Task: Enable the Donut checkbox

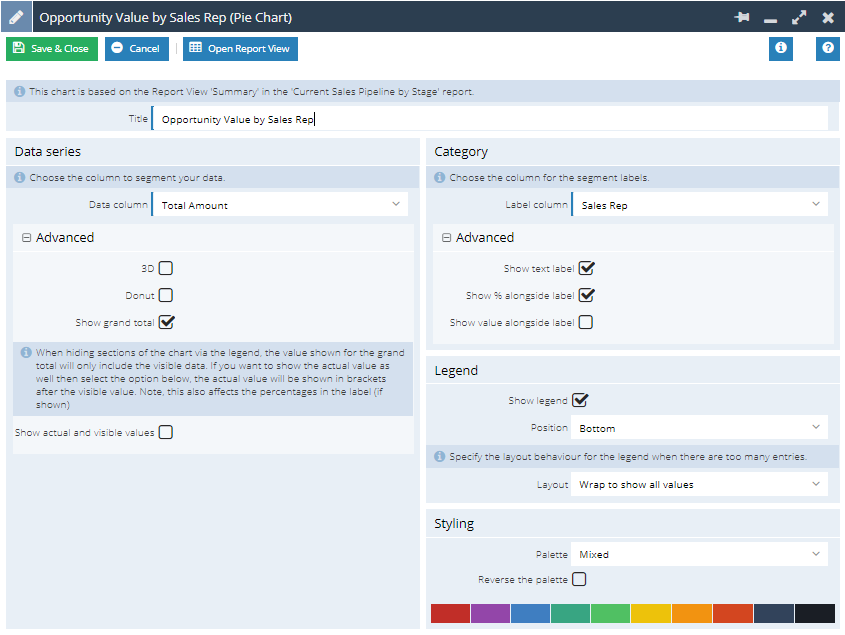Action: coord(166,295)
